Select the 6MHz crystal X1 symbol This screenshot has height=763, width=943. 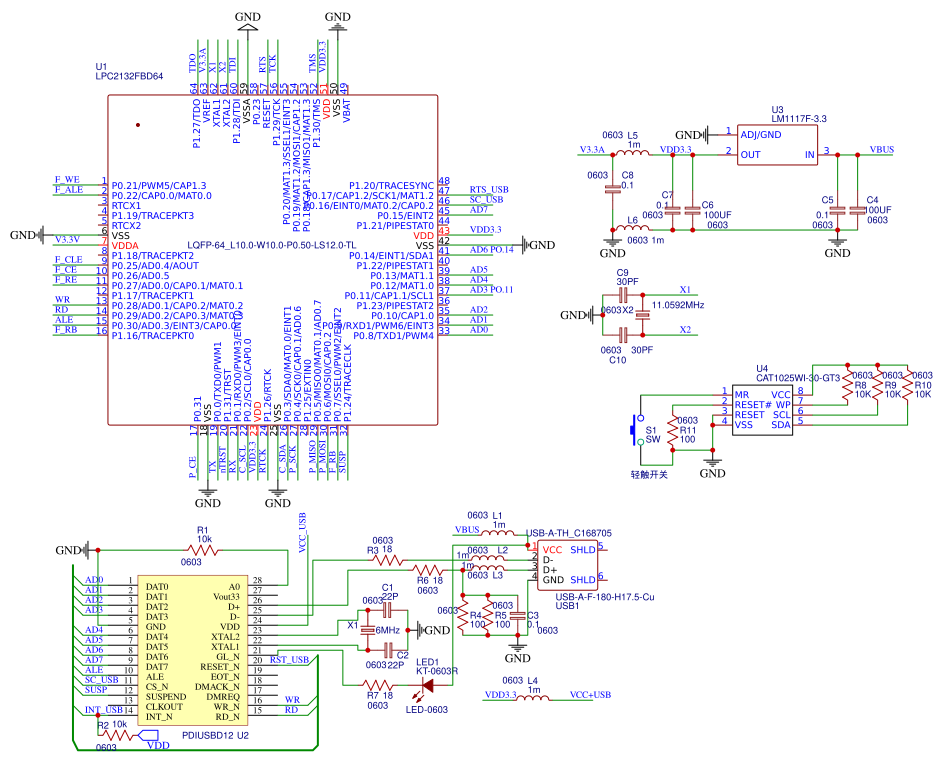[367, 630]
